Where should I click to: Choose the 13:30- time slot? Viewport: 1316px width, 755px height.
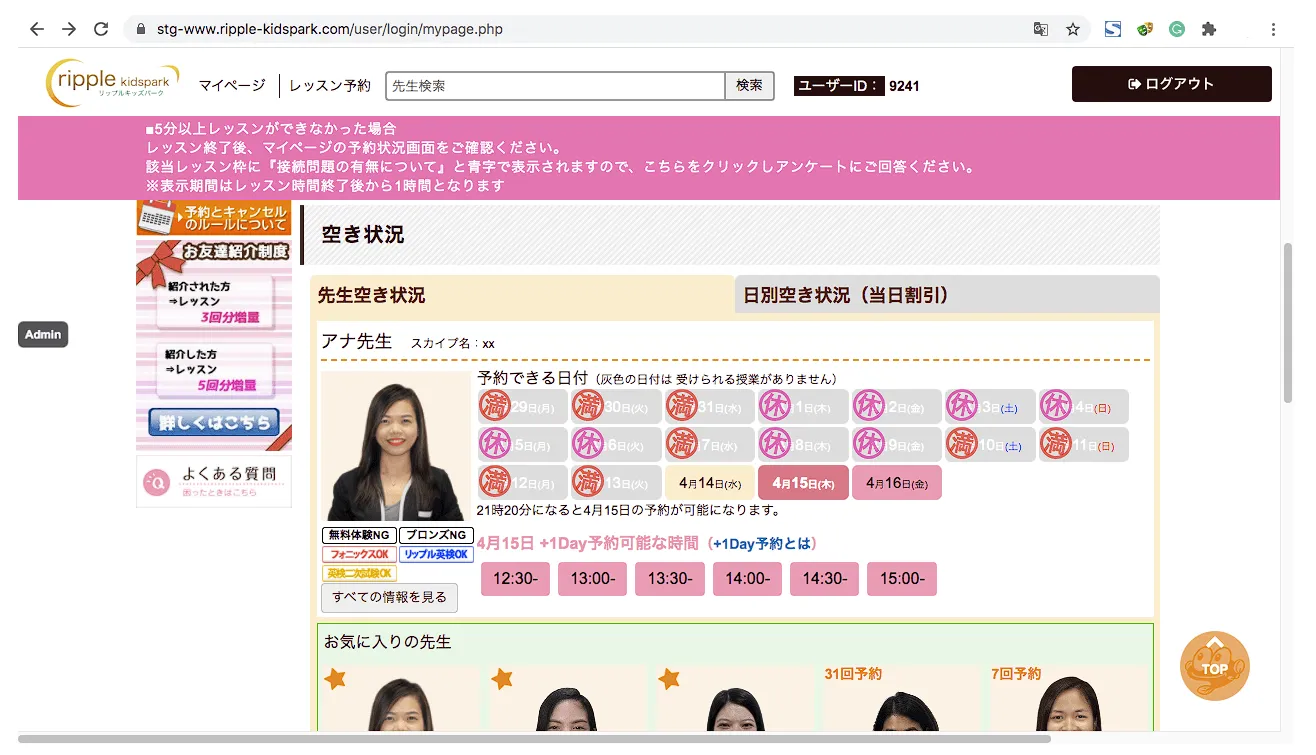point(670,579)
